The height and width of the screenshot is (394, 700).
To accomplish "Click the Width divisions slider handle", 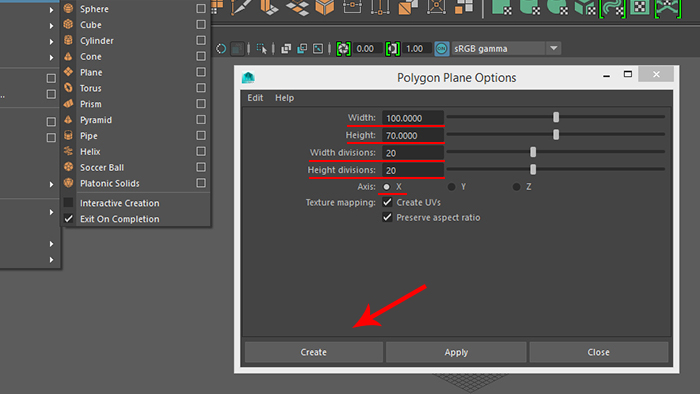I will [x=533, y=152].
